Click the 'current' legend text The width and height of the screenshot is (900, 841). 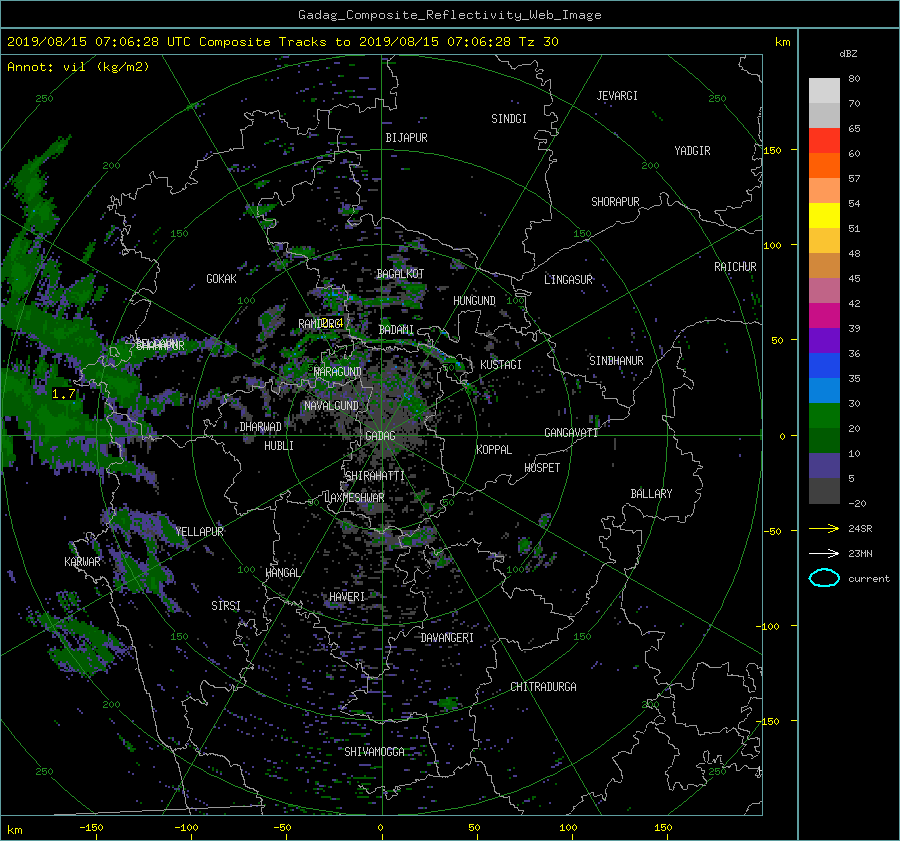[x=868, y=579]
